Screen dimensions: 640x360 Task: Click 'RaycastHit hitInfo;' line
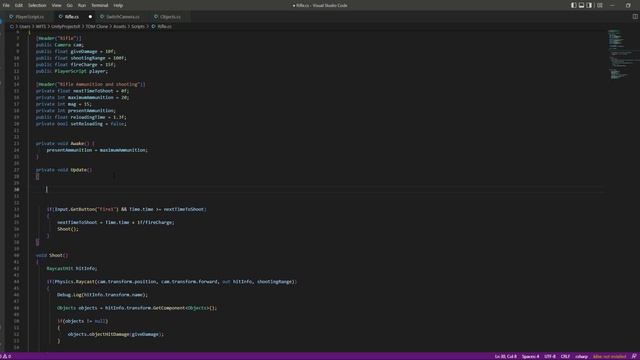point(72,269)
